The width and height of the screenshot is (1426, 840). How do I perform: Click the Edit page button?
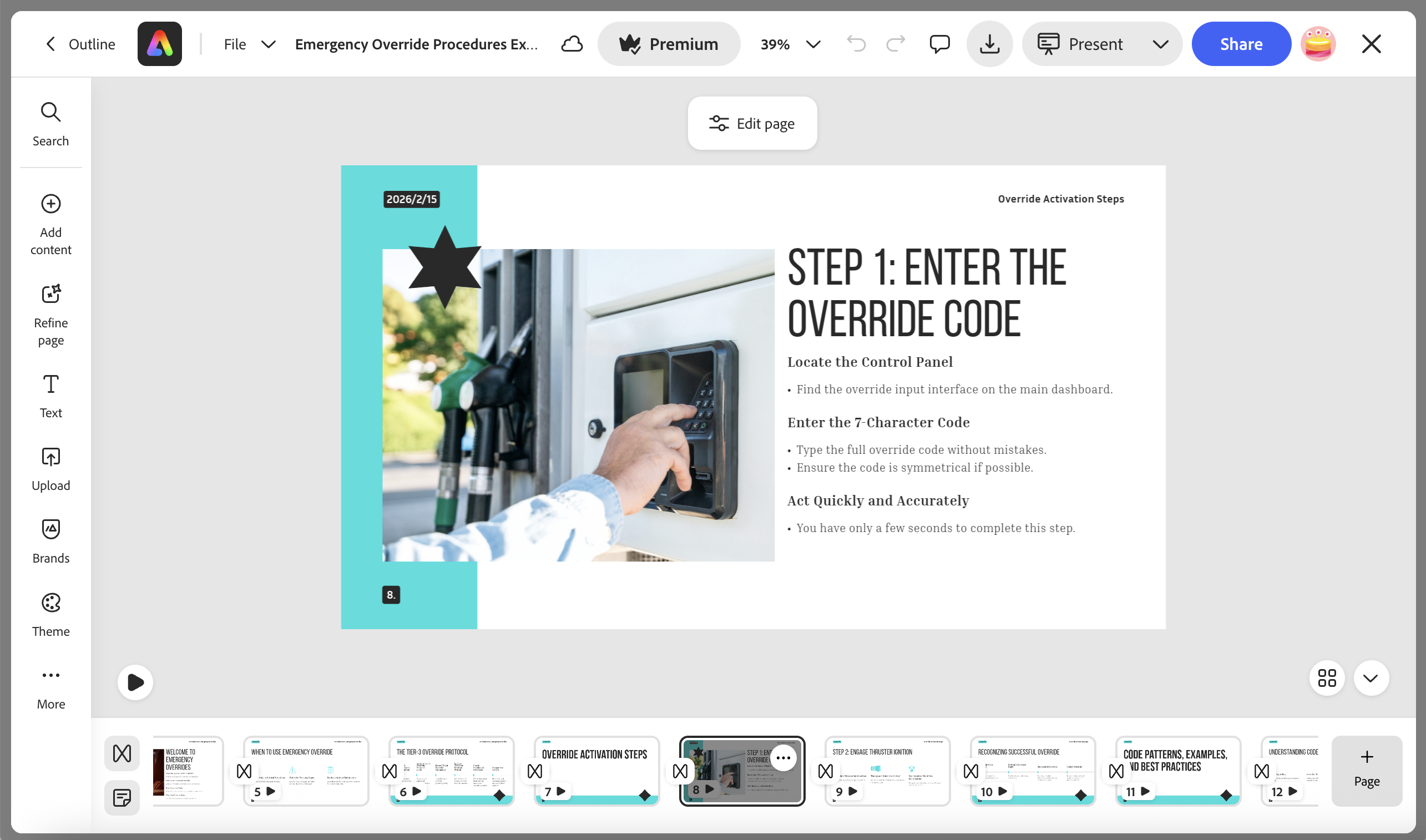(752, 123)
